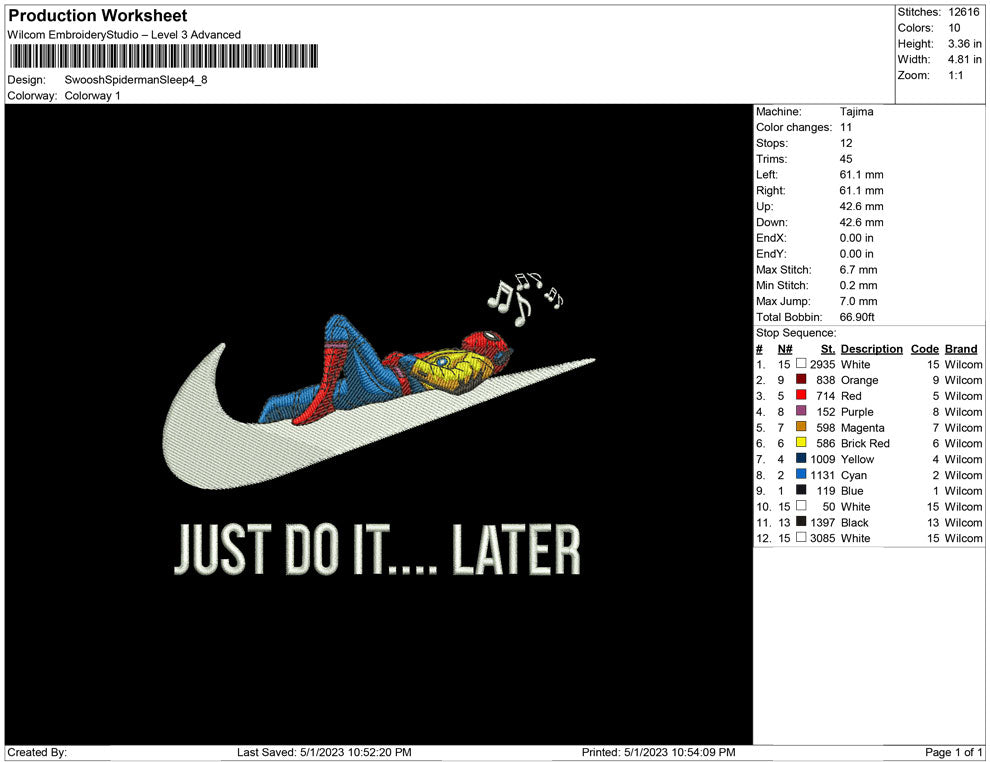
Task: Click the stitch count 2935 in row 1
Action: click(823, 364)
